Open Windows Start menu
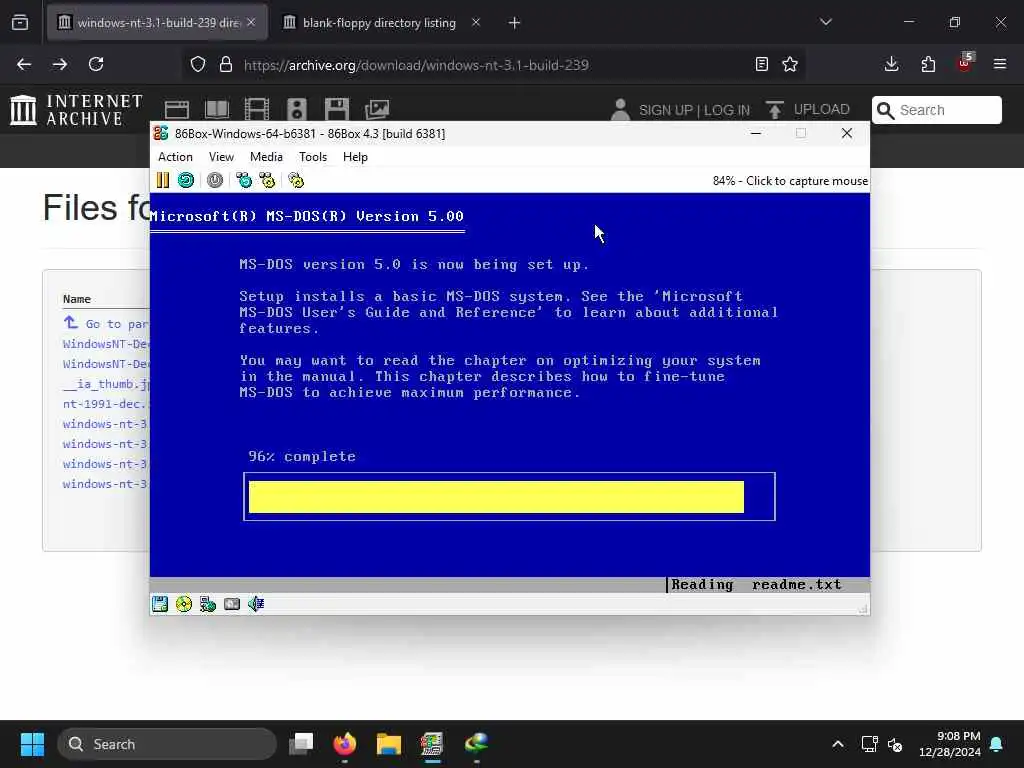This screenshot has width=1024, height=768. coord(32,744)
